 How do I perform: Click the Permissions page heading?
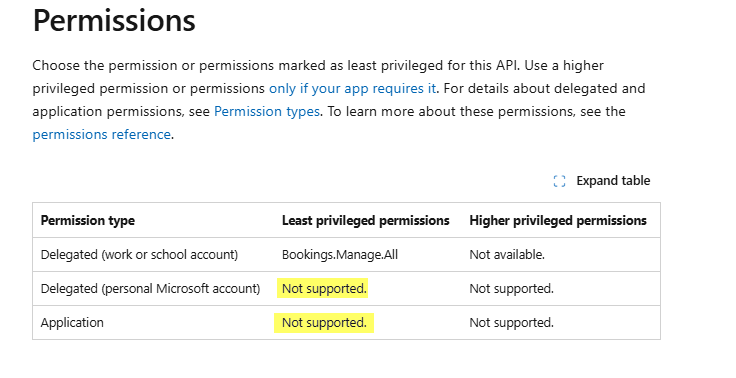click(114, 20)
